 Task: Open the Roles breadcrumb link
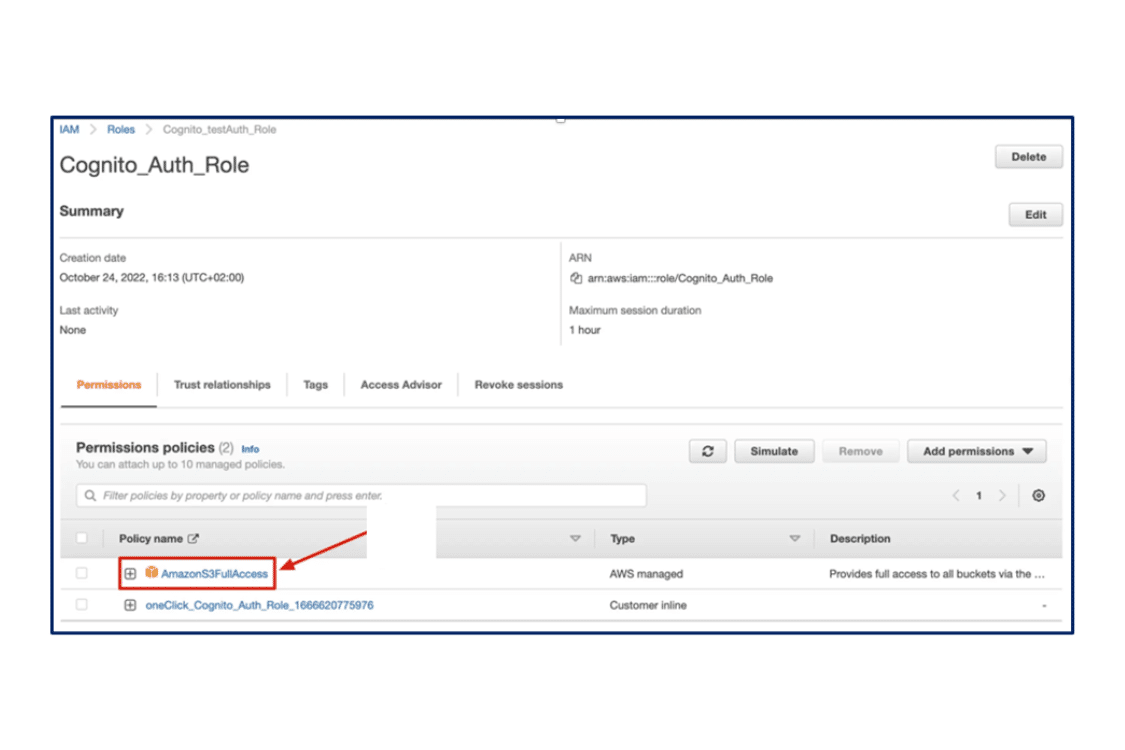[x=121, y=129]
